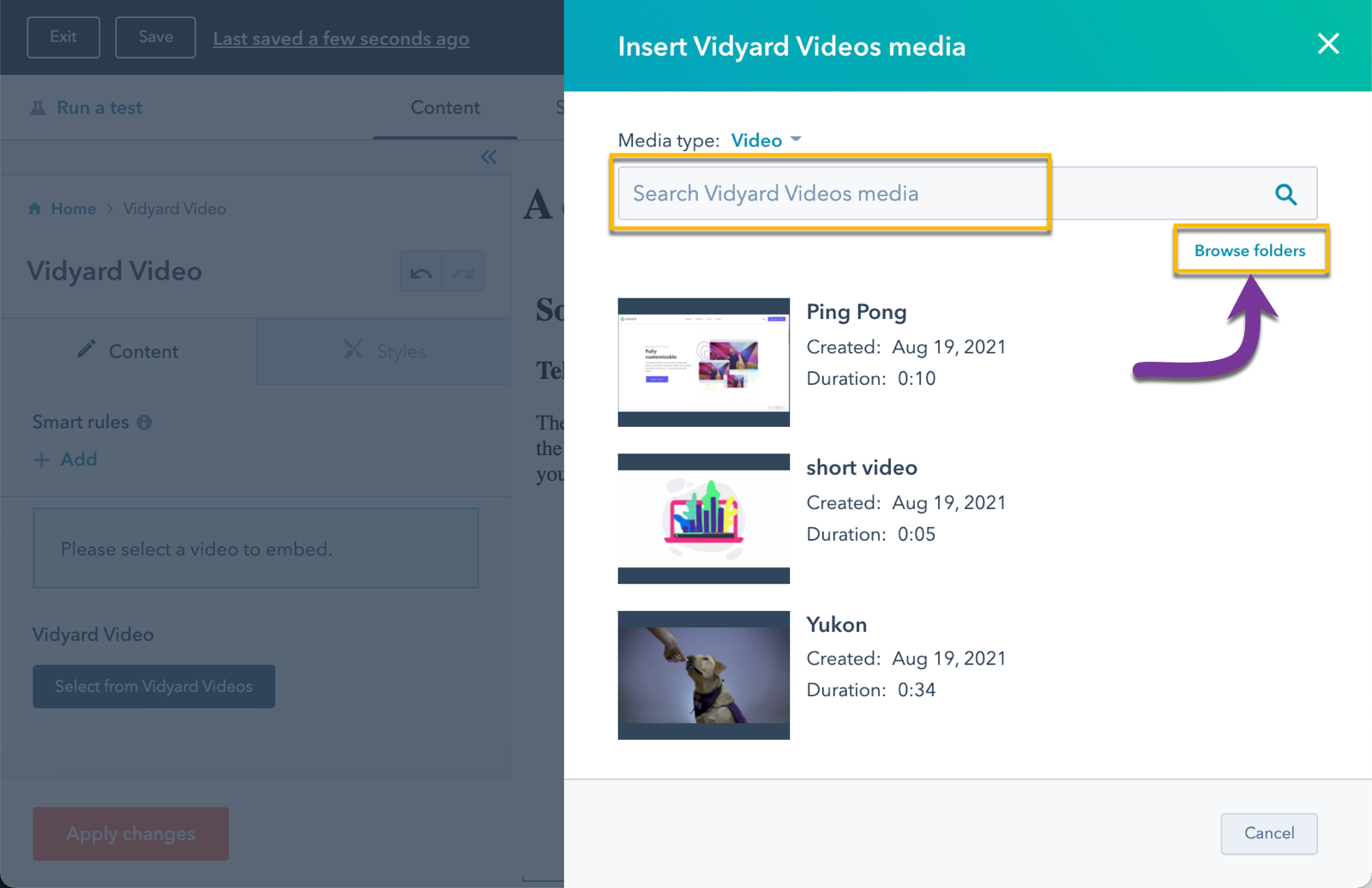Click the Yukon video title
Image resolution: width=1372 pixels, height=888 pixels.
tap(836, 624)
